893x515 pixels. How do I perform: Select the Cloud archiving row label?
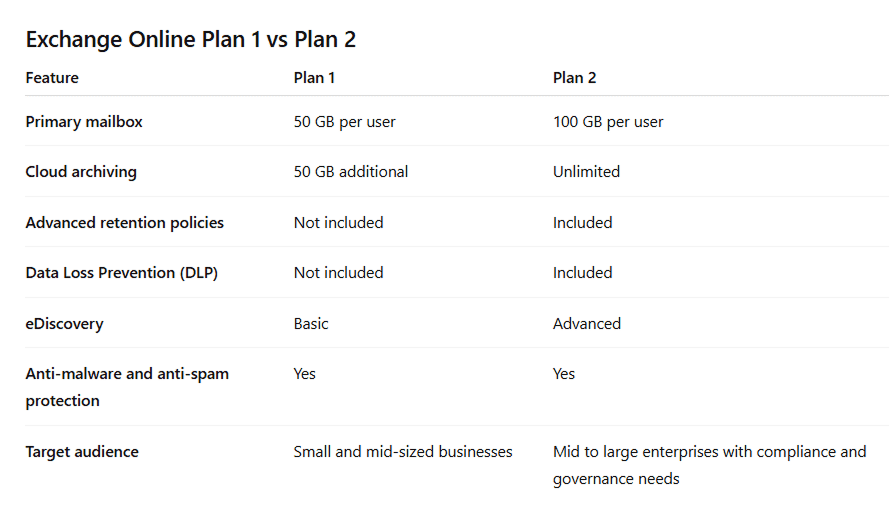[x=81, y=172]
